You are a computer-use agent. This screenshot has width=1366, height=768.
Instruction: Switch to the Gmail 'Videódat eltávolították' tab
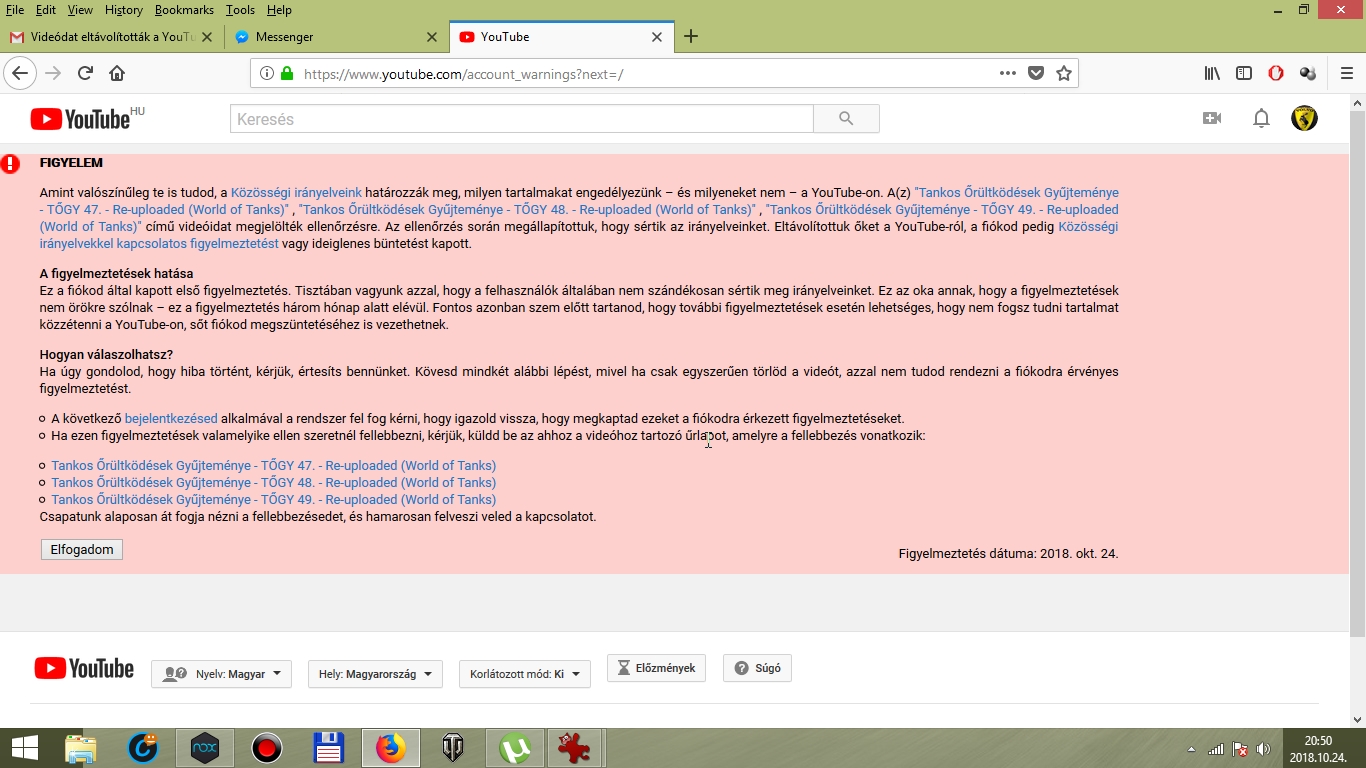click(x=111, y=37)
